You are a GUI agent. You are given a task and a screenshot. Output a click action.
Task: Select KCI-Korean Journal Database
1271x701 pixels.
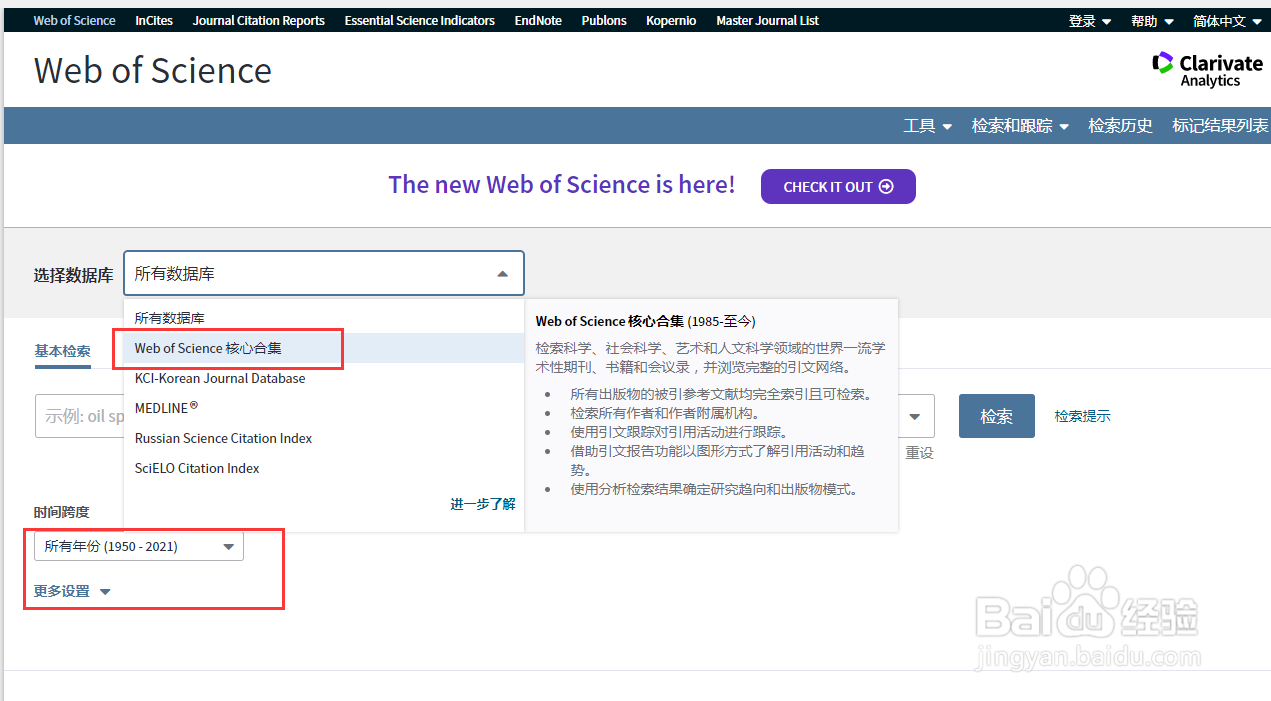219,378
